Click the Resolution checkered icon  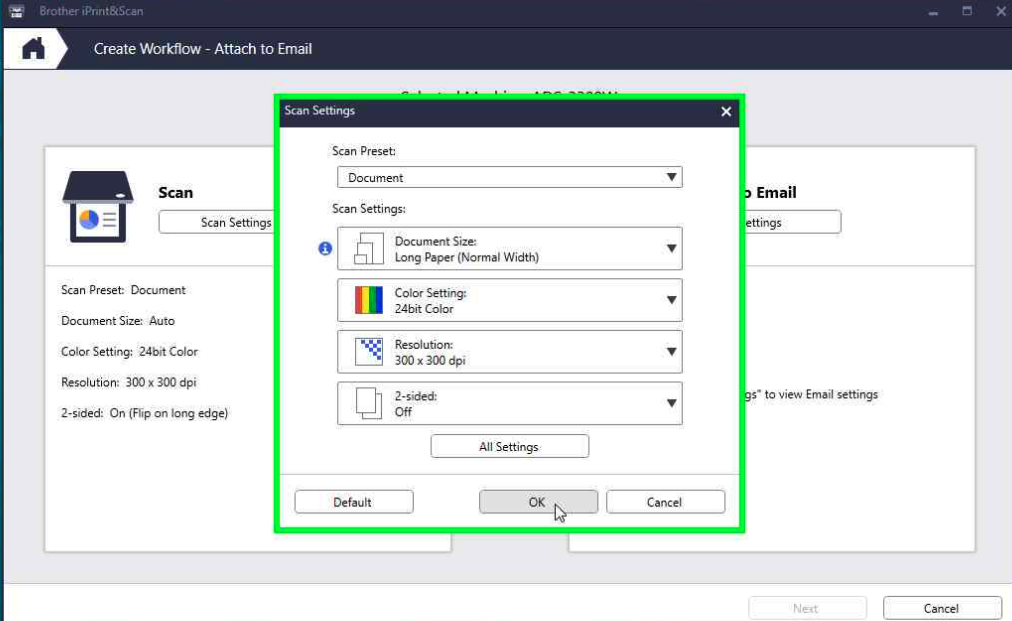369,352
